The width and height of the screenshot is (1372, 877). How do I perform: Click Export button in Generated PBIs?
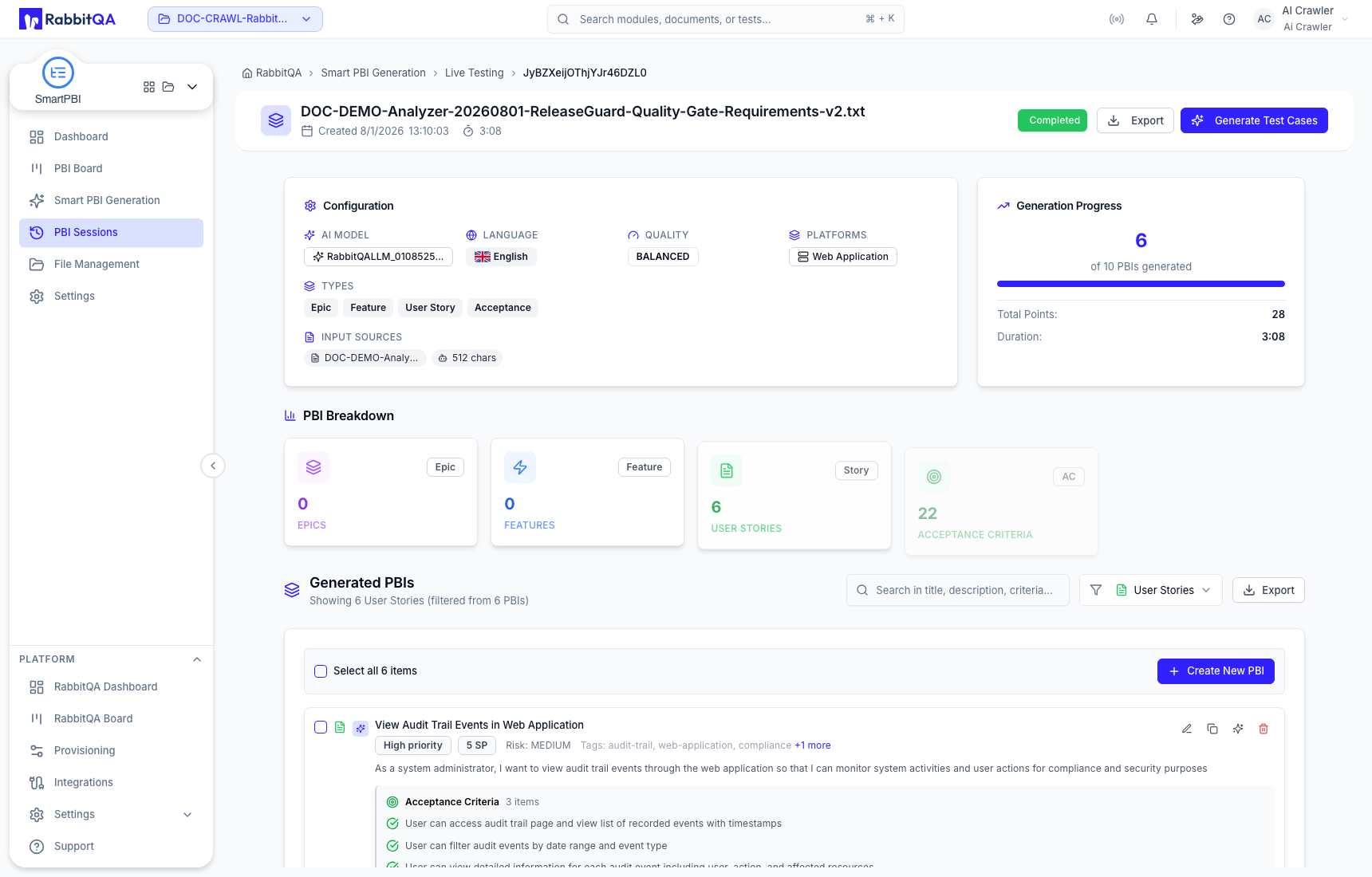click(1268, 590)
